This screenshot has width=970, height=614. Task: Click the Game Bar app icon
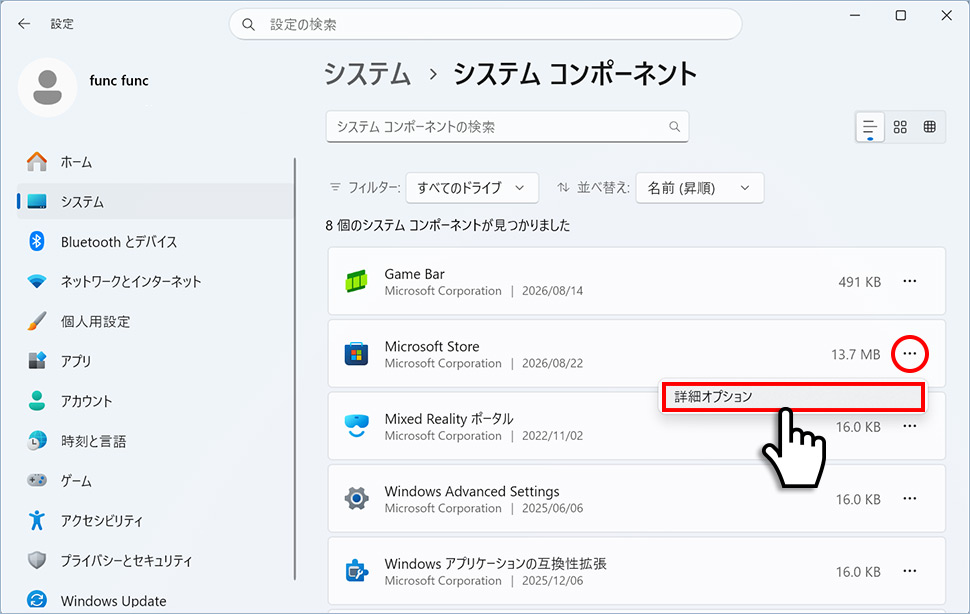click(356, 281)
